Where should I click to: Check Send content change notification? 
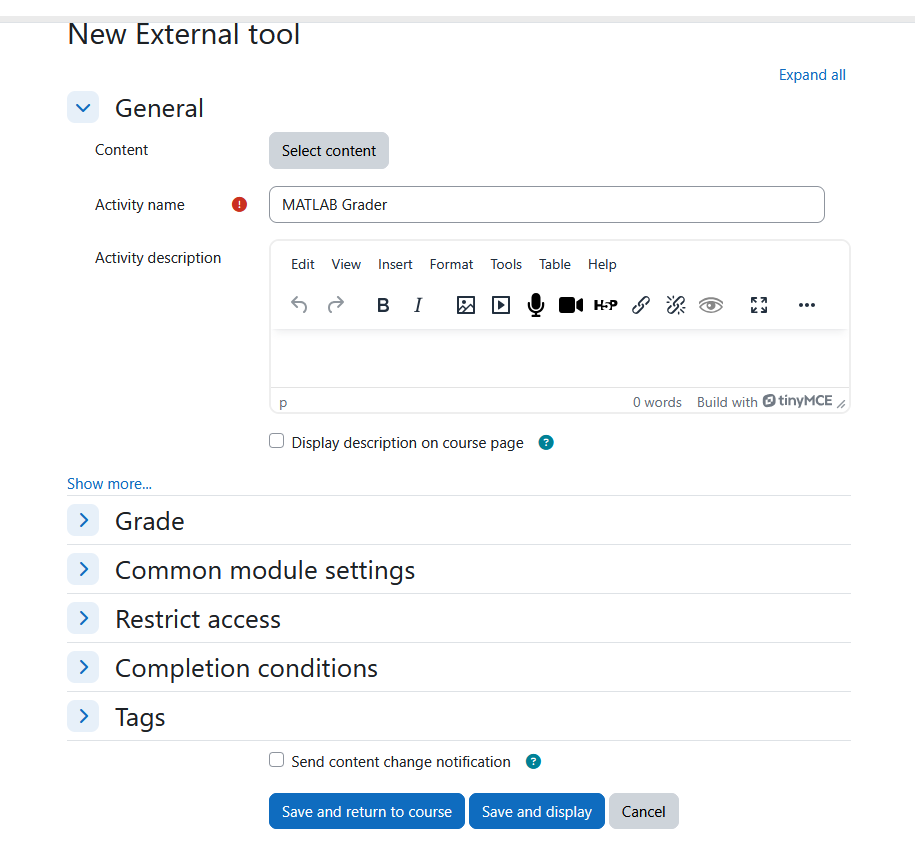(277, 759)
